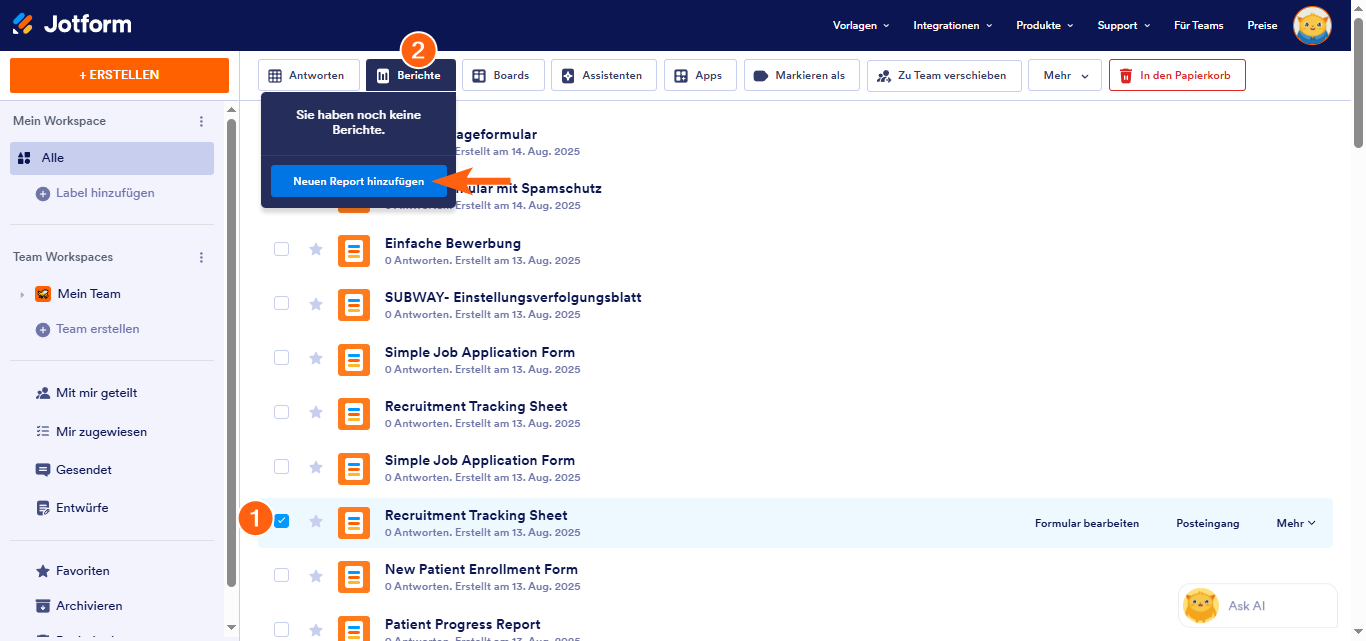This screenshot has width=1366, height=641.
Task: Check the Einfache Bewerbung form checkbox
Action: [282, 249]
